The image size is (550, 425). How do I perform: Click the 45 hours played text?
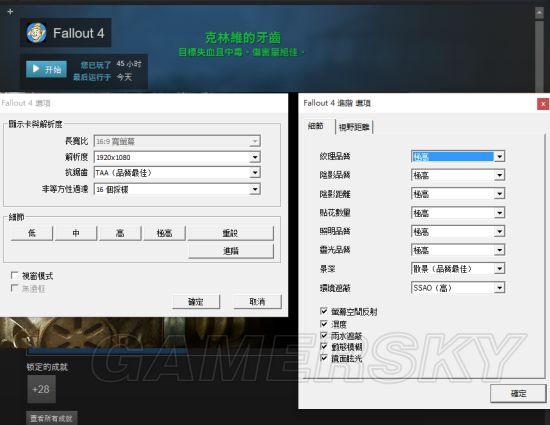point(129,64)
